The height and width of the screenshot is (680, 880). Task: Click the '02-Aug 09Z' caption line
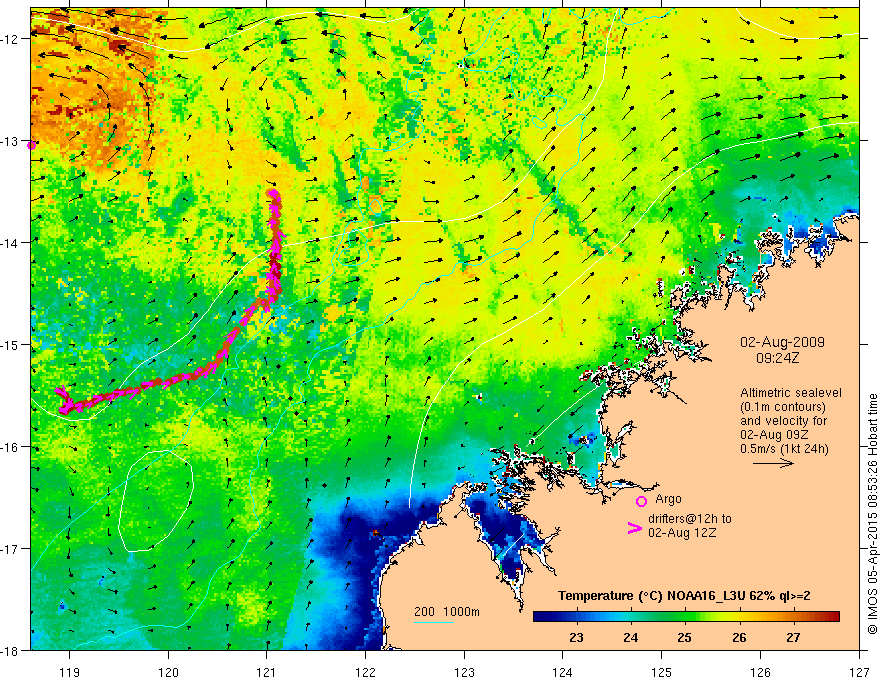pyautogui.click(x=772, y=434)
